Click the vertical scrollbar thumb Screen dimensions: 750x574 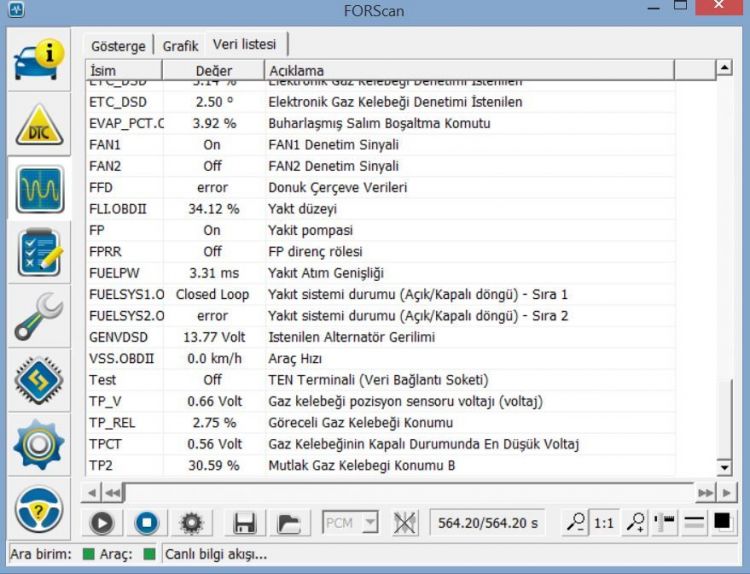(724, 419)
